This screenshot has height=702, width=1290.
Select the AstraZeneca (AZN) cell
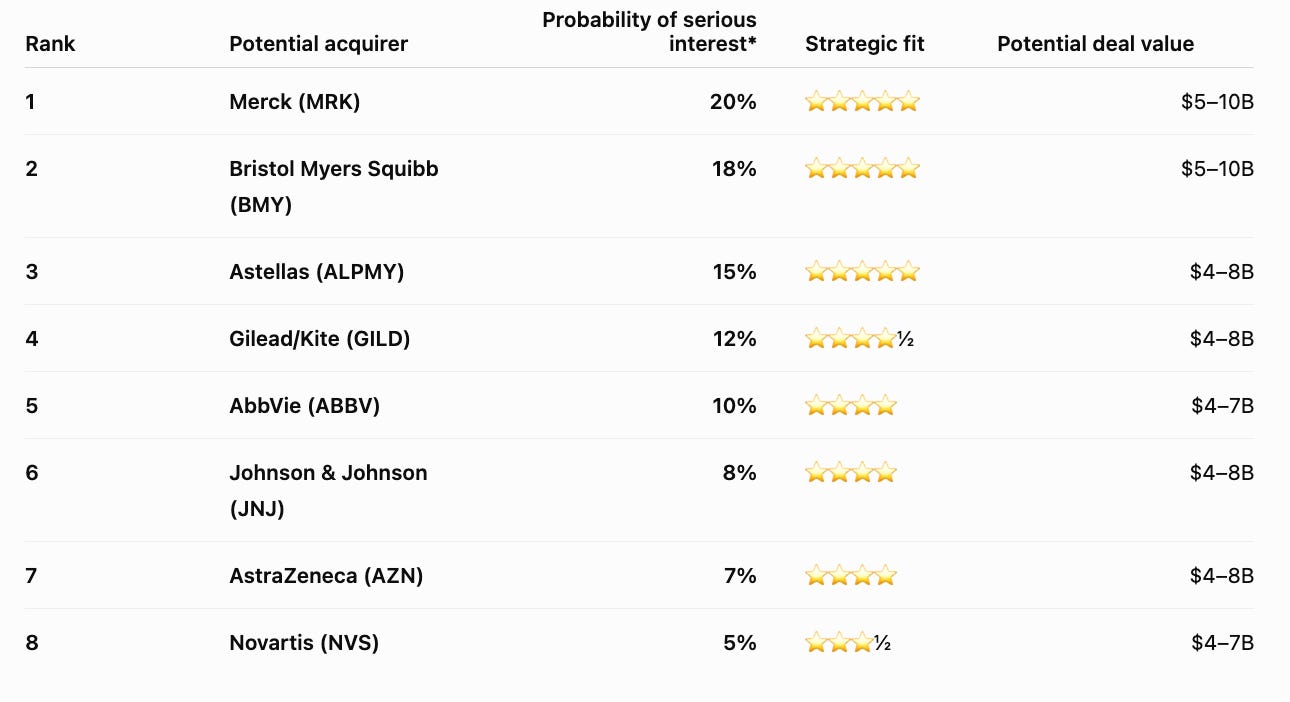[x=326, y=575]
